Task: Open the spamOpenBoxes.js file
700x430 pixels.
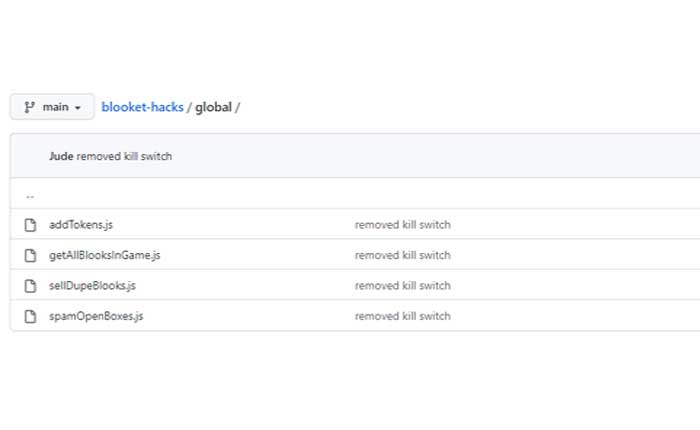Action: tap(96, 316)
